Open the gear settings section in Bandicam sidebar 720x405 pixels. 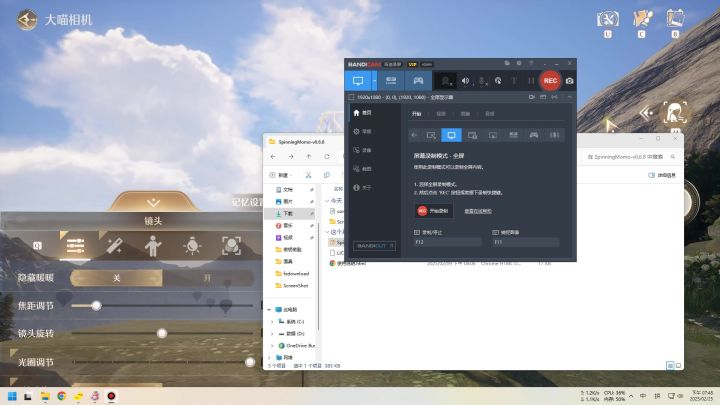tap(363, 131)
